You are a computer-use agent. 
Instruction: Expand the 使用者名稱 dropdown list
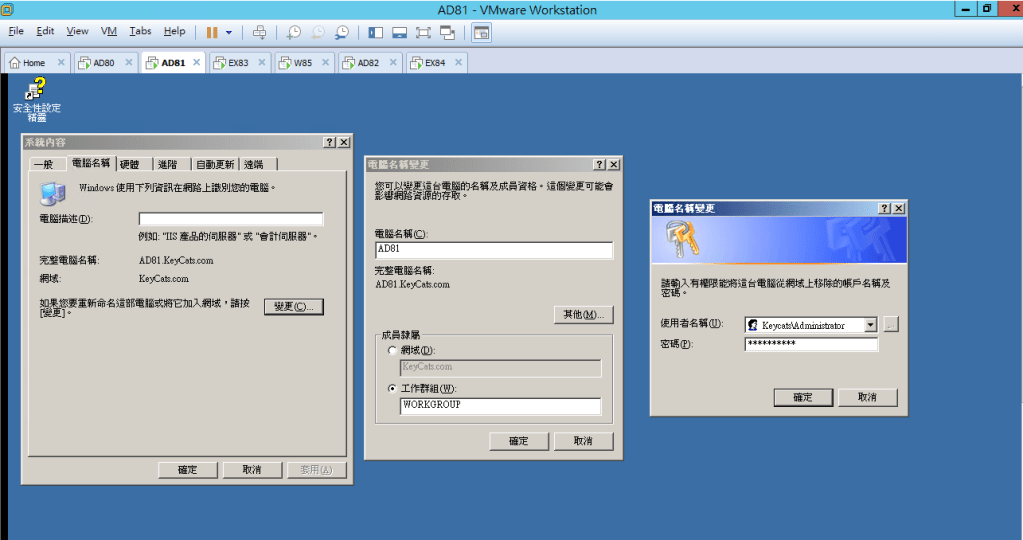(870, 325)
